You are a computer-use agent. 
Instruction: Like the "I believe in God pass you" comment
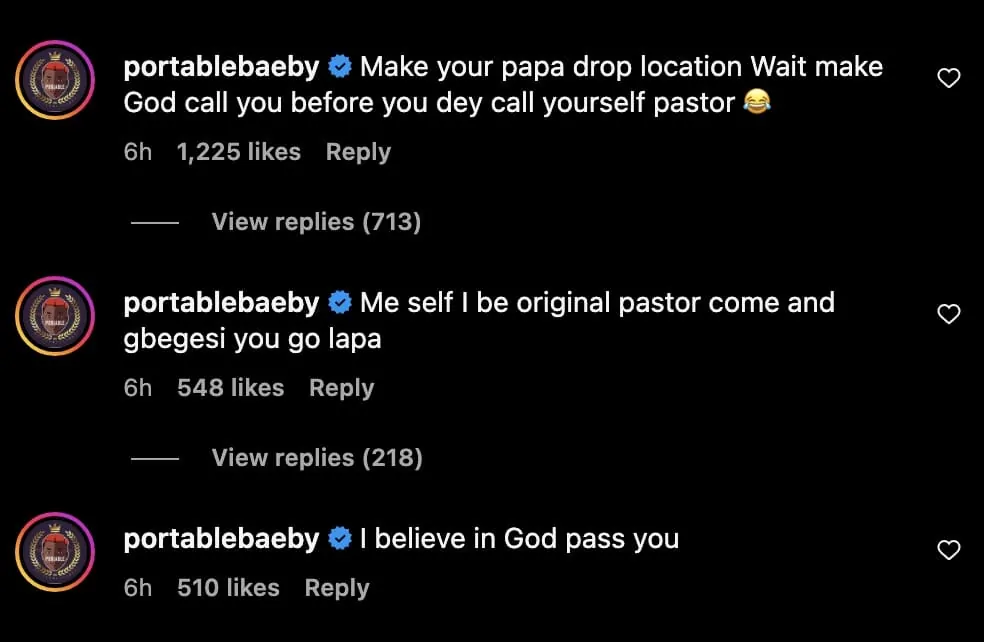click(x=948, y=550)
